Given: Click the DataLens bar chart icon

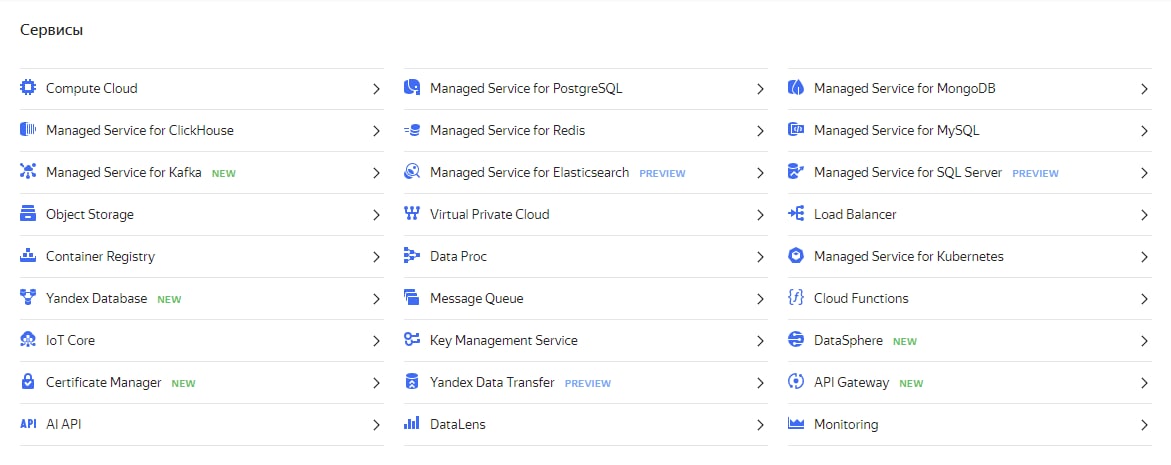Looking at the screenshot, I should [411, 424].
